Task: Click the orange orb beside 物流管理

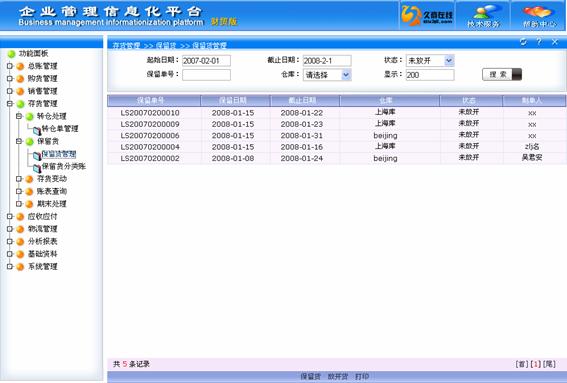Action: click(x=20, y=229)
